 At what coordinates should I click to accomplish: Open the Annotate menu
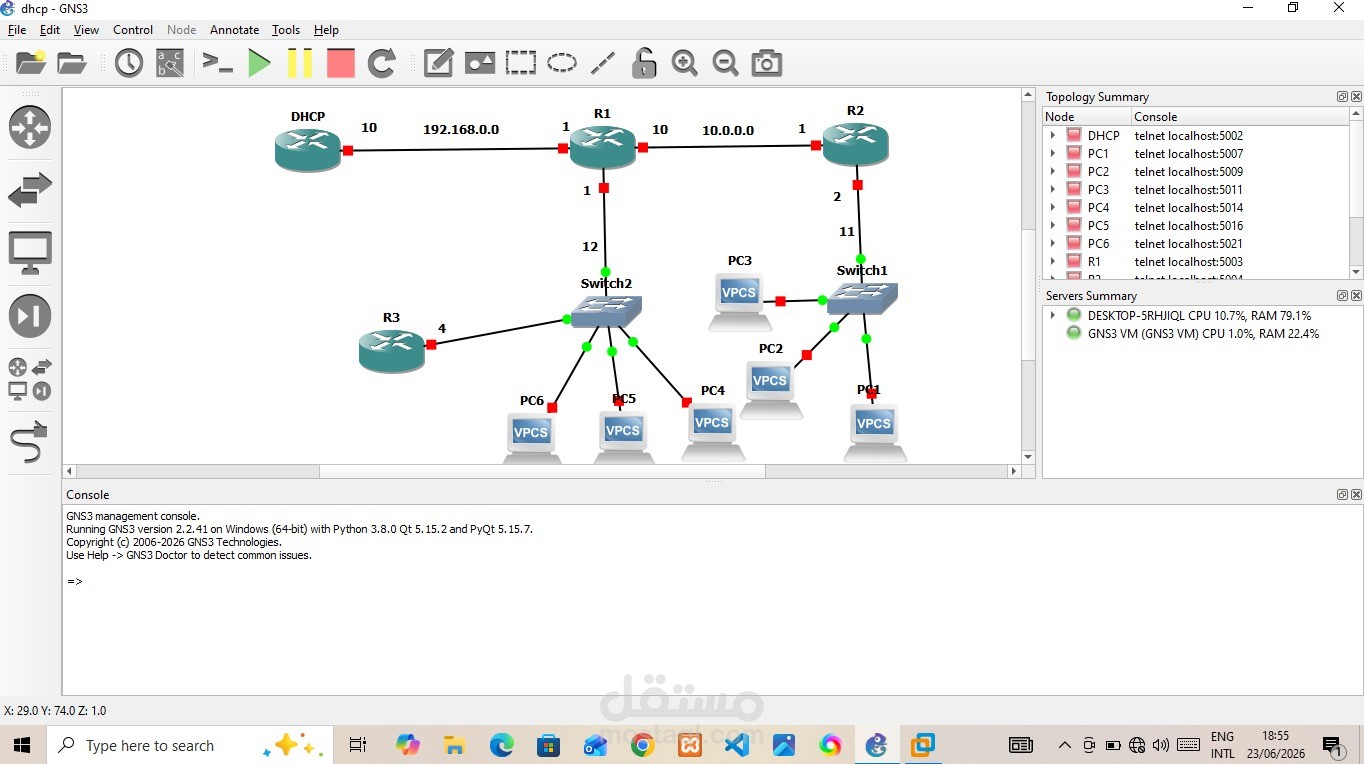234,30
